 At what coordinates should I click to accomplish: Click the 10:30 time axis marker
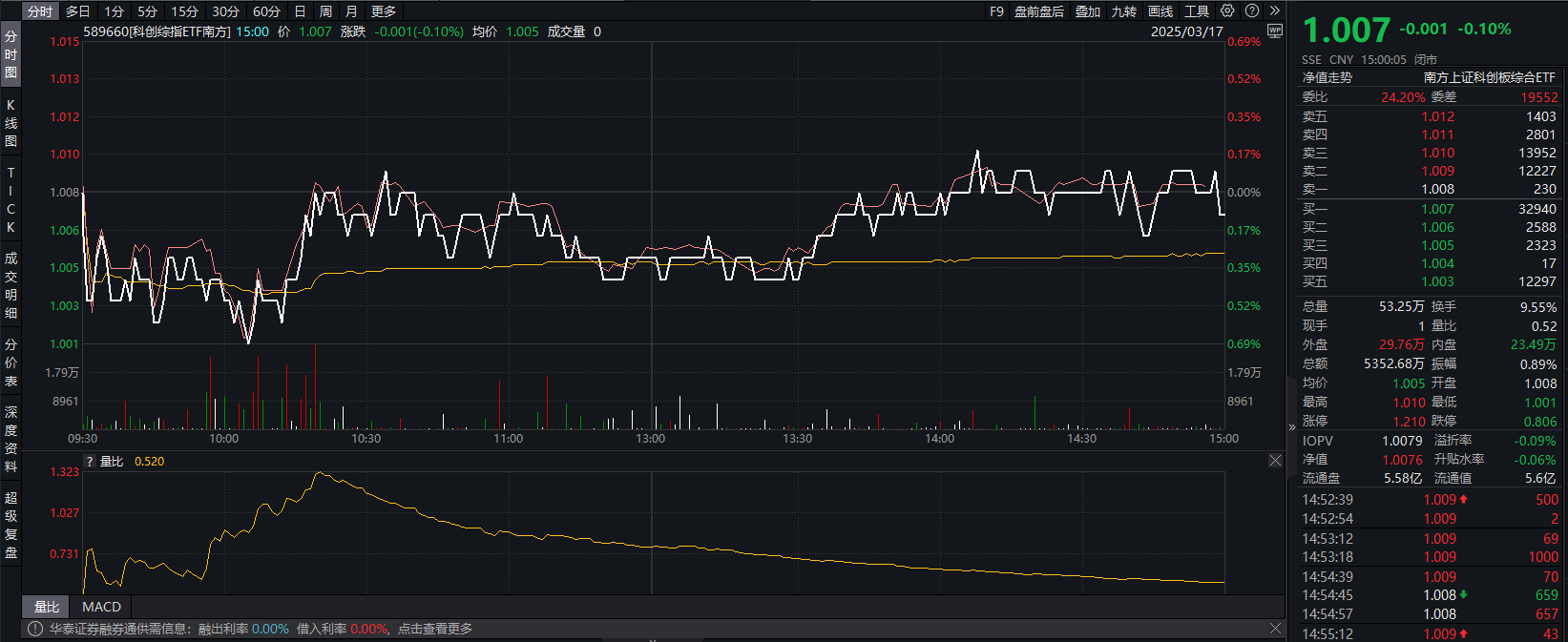click(366, 439)
